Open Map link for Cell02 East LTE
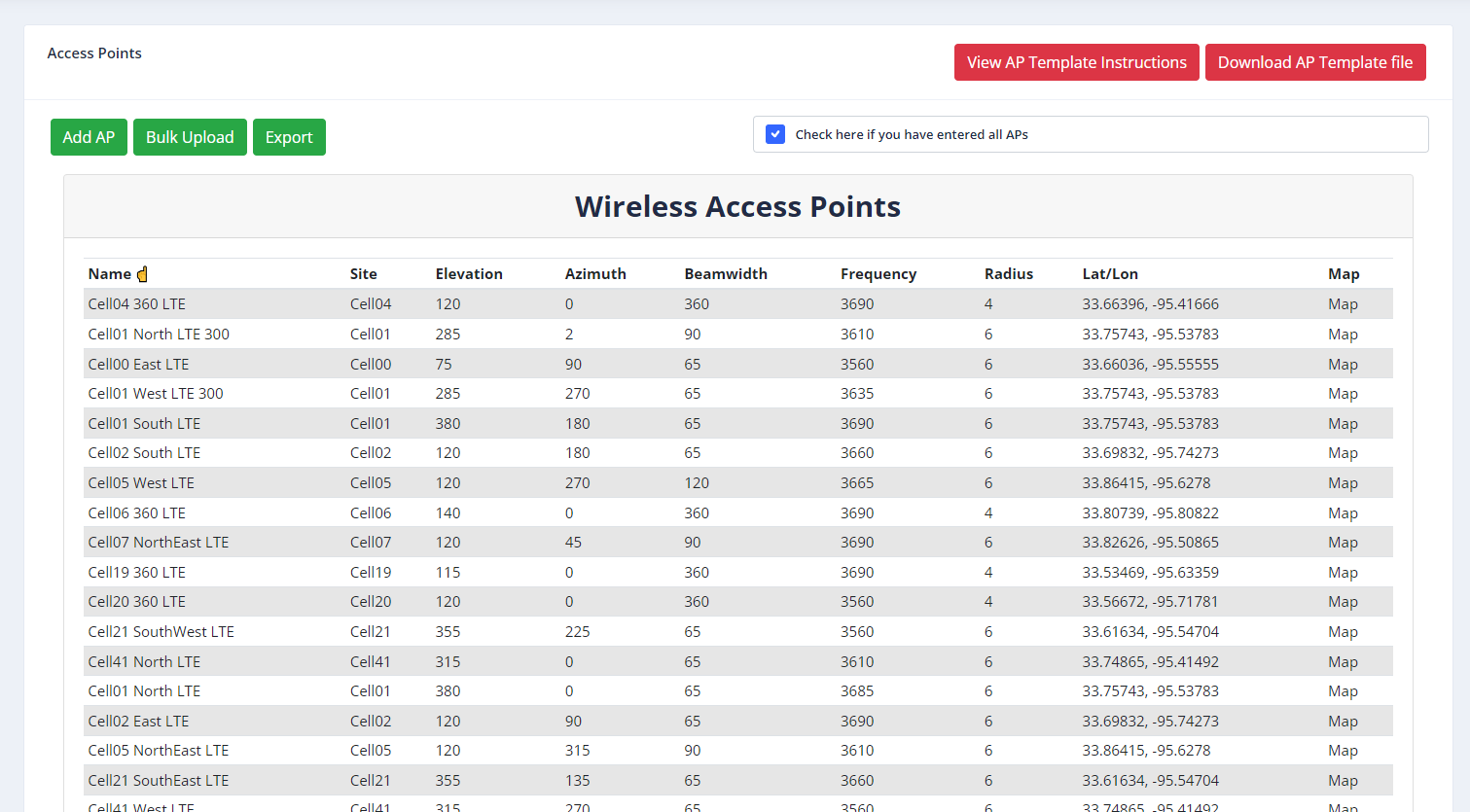 click(x=1343, y=722)
